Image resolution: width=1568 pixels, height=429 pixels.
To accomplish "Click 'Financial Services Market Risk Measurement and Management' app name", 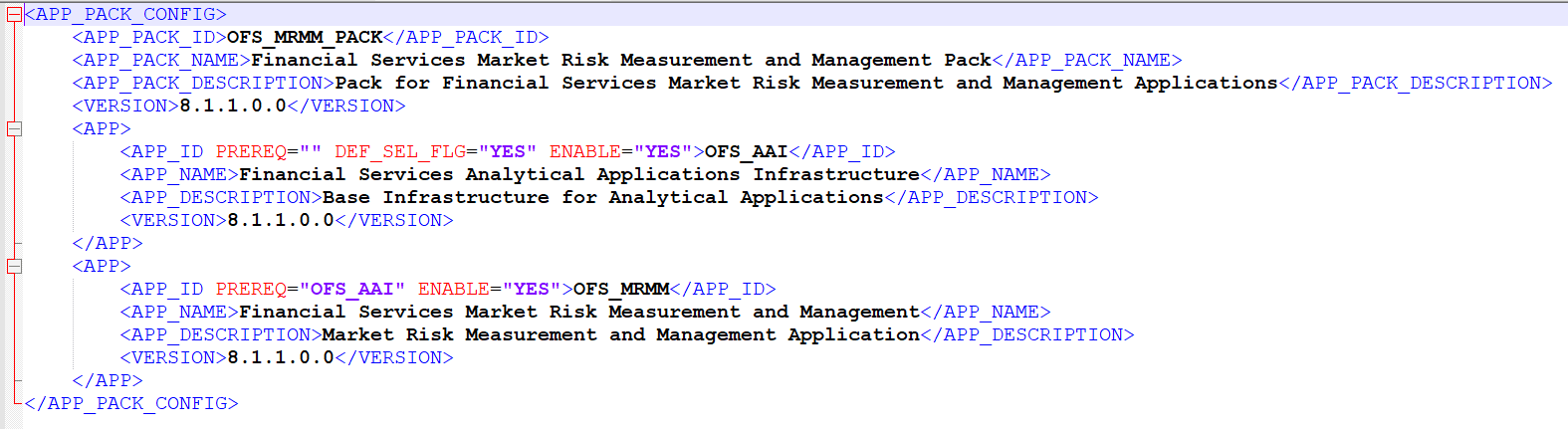I will (579, 312).
